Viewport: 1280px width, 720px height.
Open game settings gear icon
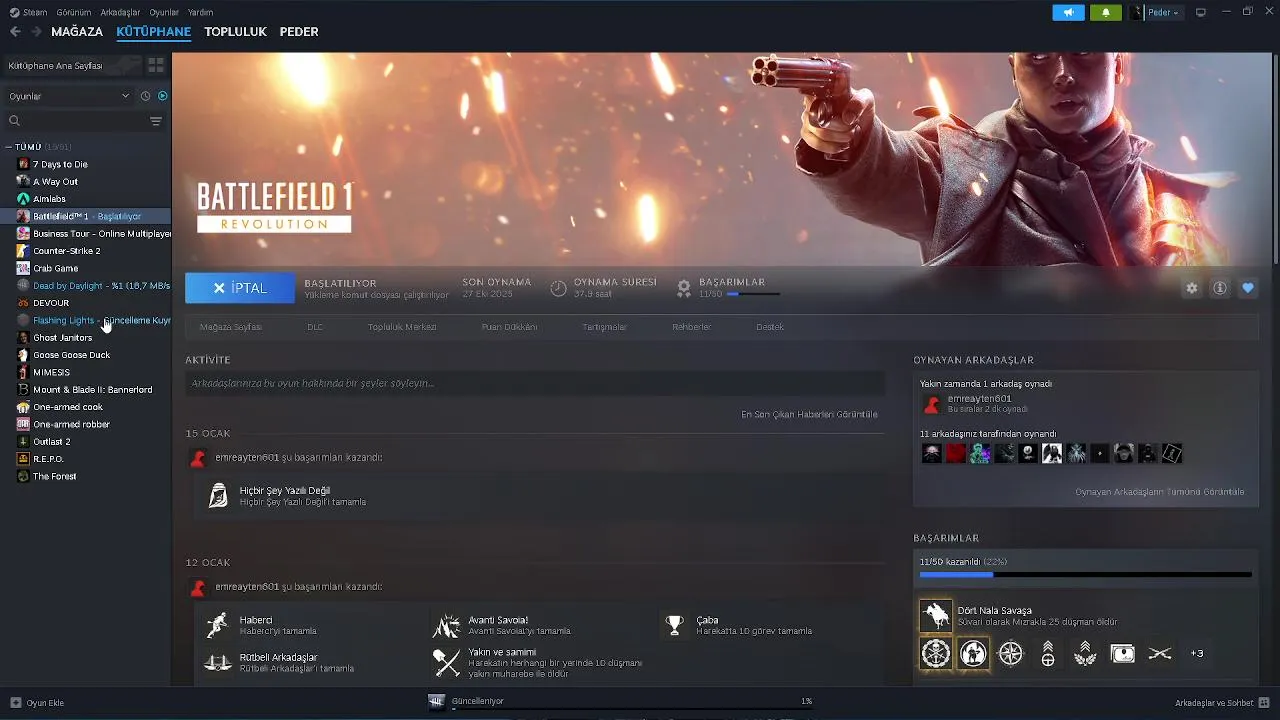(x=1192, y=288)
